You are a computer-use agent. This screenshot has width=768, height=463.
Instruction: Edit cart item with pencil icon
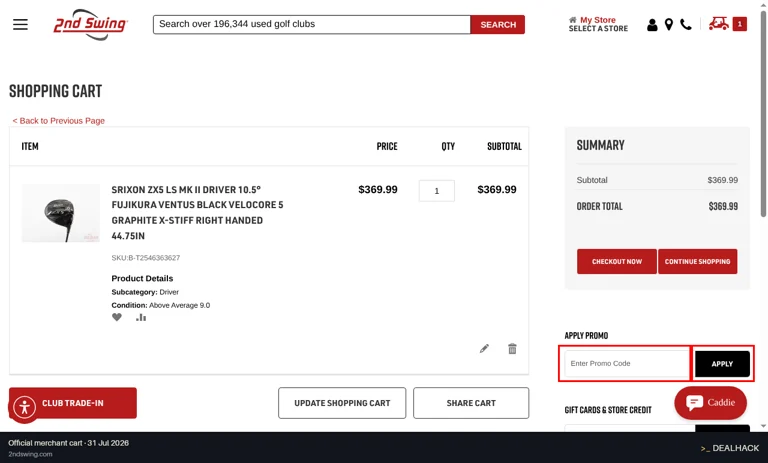pos(484,349)
